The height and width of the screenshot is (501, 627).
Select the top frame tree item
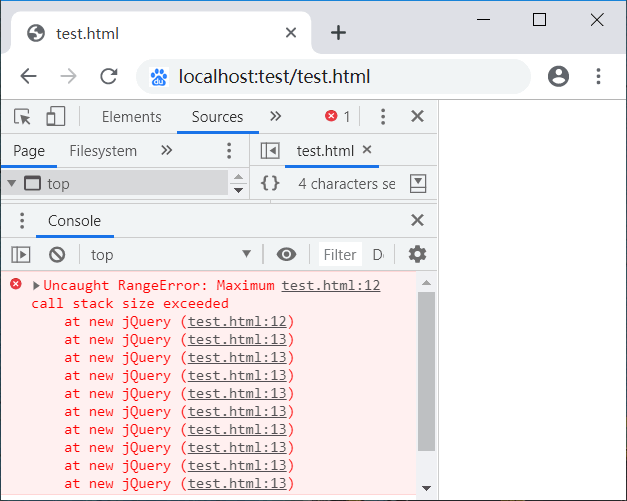pyautogui.click(x=114, y=183)
